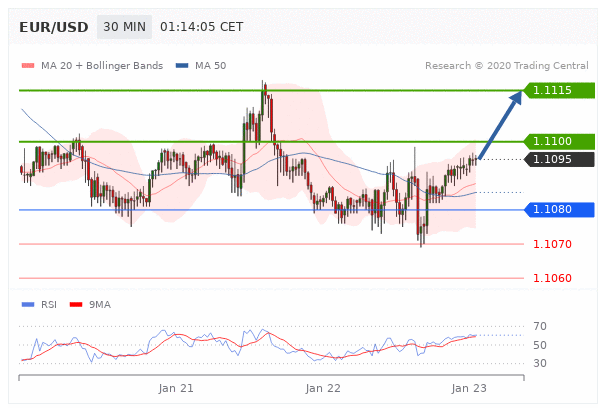Click the EUR/USD pair title

pos(54,27)
